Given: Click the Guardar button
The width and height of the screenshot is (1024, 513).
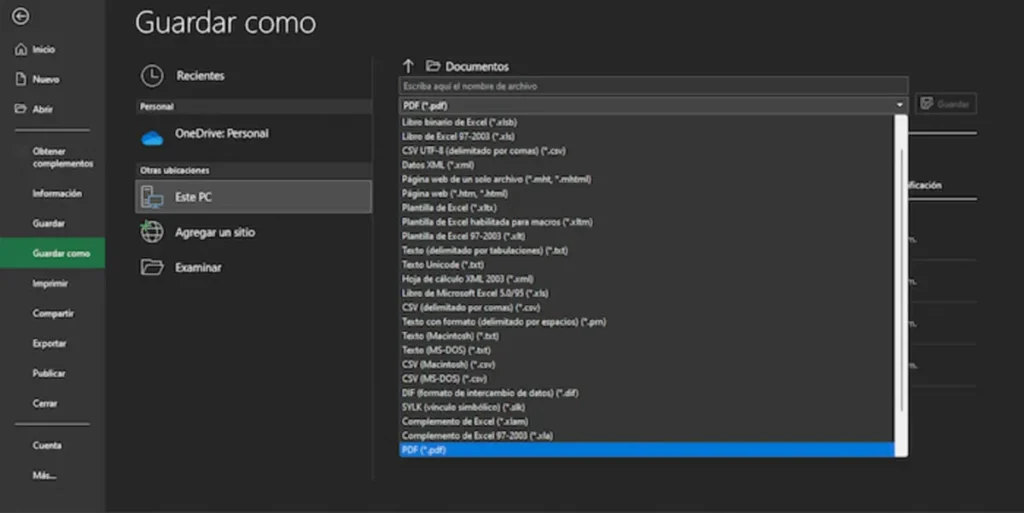Looking at the screenshot, I should 946,104.
